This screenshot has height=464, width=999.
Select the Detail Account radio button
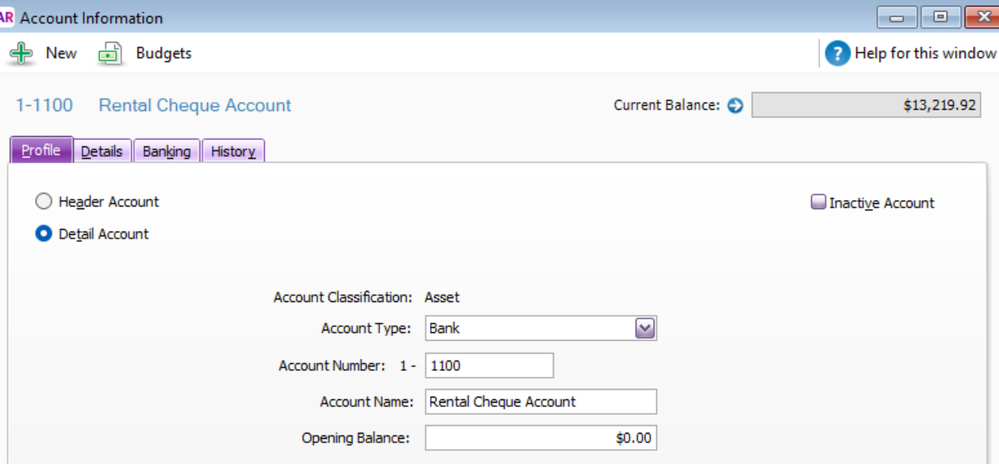[x=43, y=234]
